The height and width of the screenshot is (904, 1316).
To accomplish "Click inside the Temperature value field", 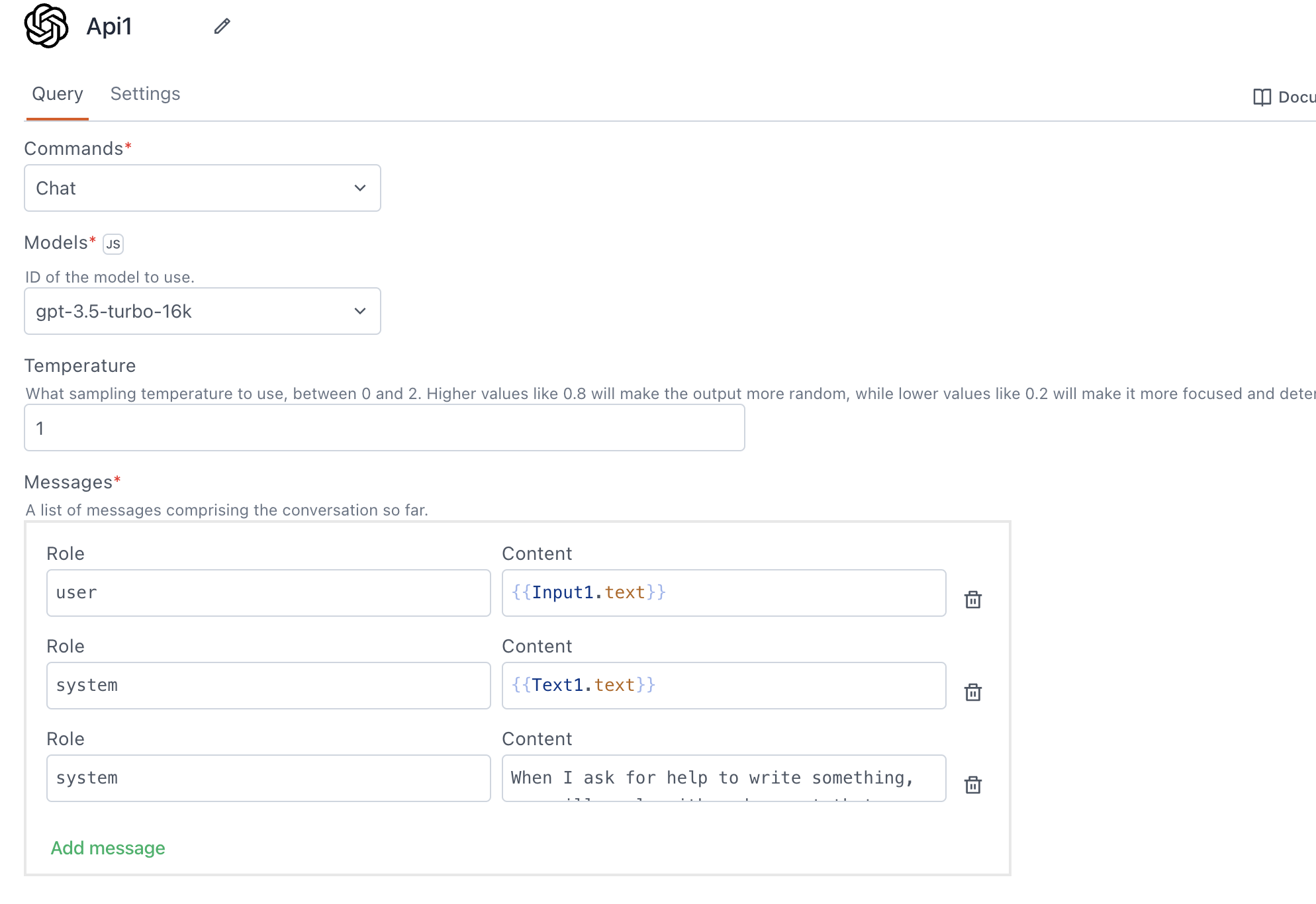I will tap(384, 428).
